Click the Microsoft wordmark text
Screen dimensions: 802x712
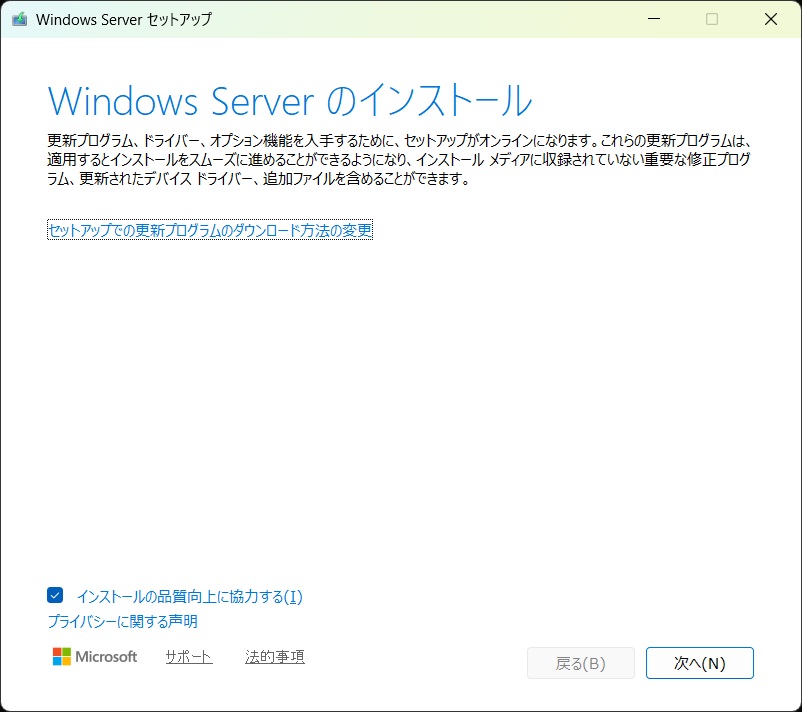[x=108, y=657]
